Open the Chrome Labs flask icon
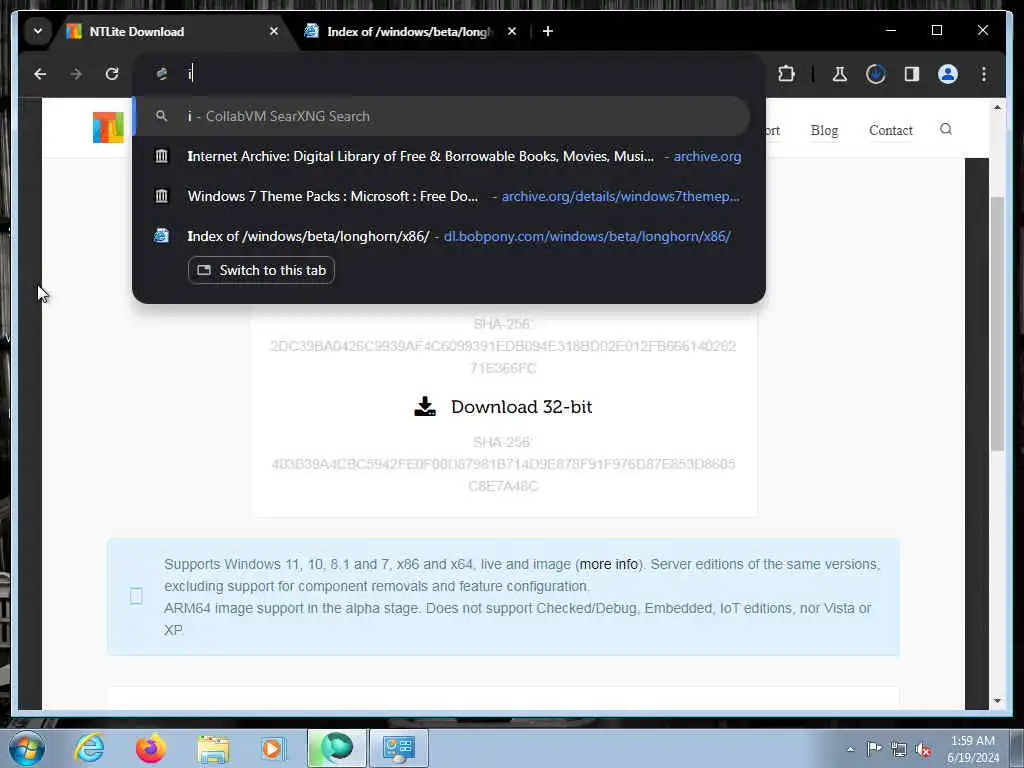1024x768 pixels. pyautogui.click(x=840, y=74)
